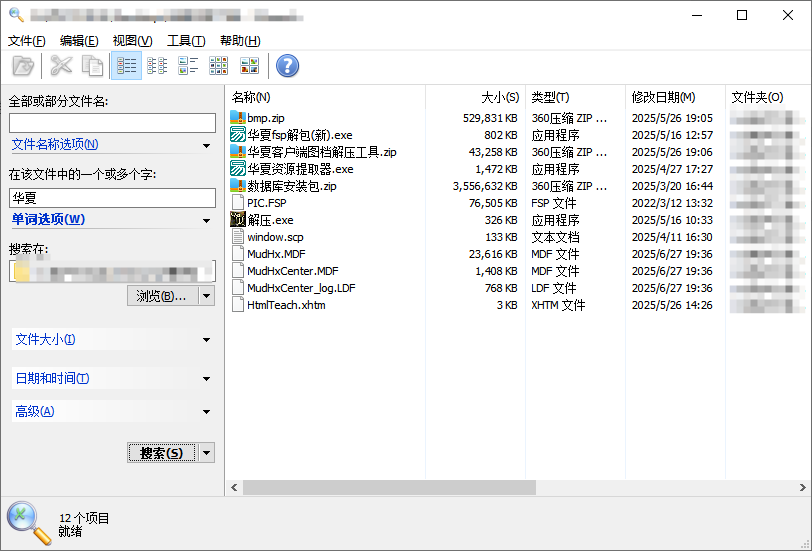Click the date 2022/3/12 13:32
Image resolution: width=812 pixels, height=551 pixels.
tap(672, 203)
